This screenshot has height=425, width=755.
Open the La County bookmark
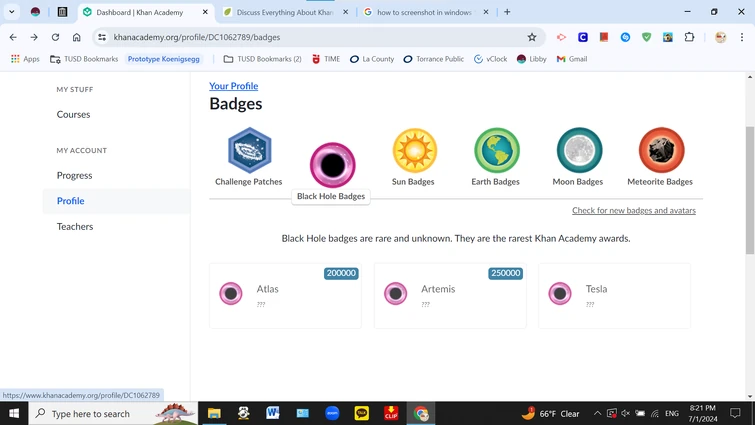[372, 59]
